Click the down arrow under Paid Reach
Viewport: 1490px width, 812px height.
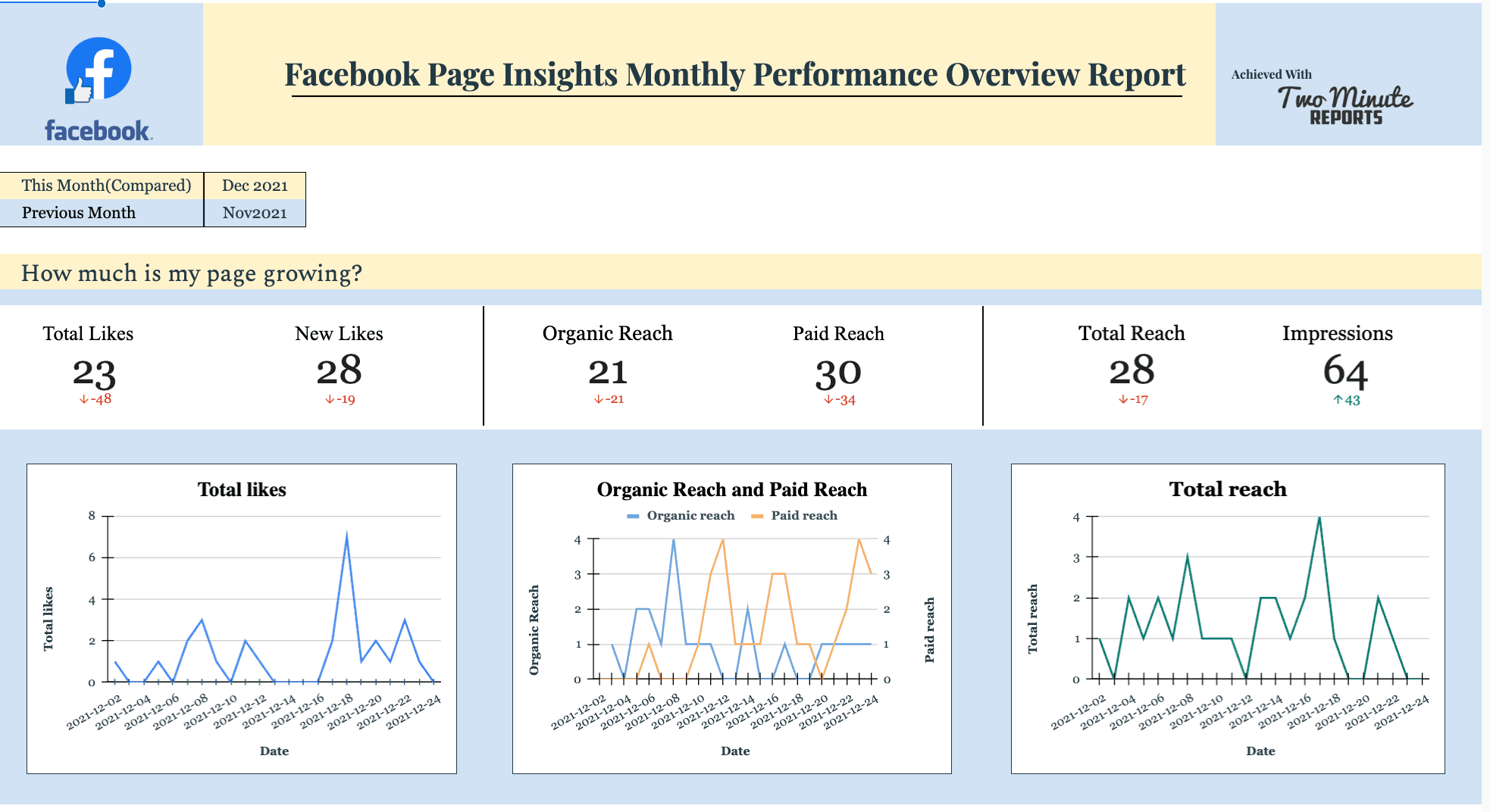point(838,400)
